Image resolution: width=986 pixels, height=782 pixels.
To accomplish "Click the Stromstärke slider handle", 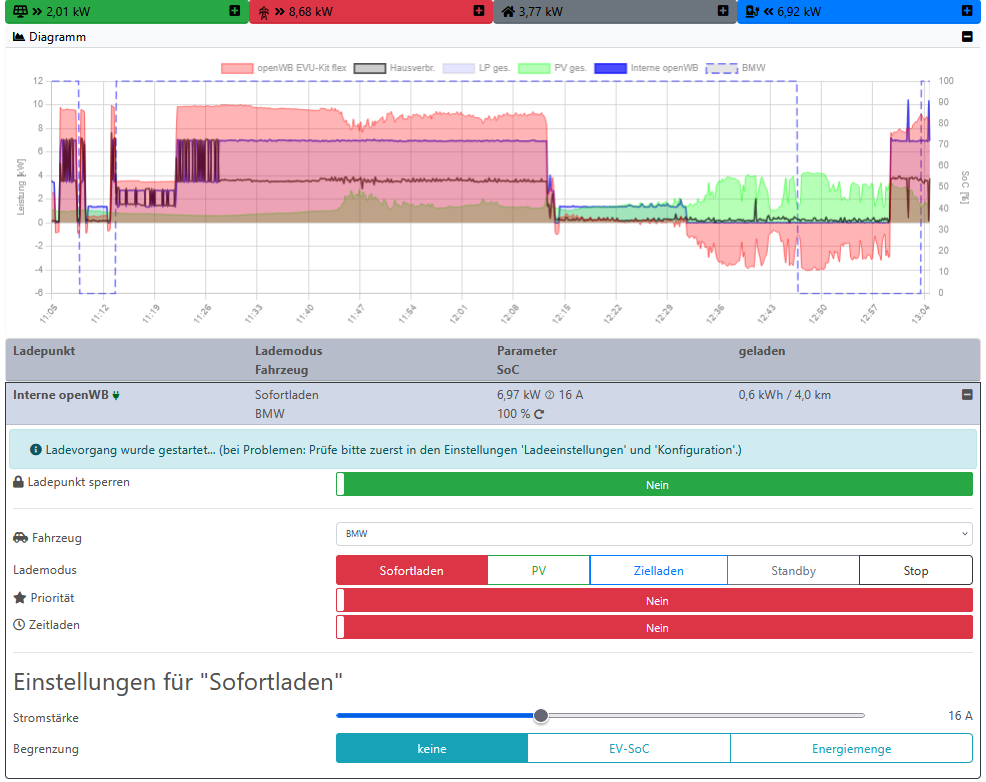I will [x=541, y=715].
